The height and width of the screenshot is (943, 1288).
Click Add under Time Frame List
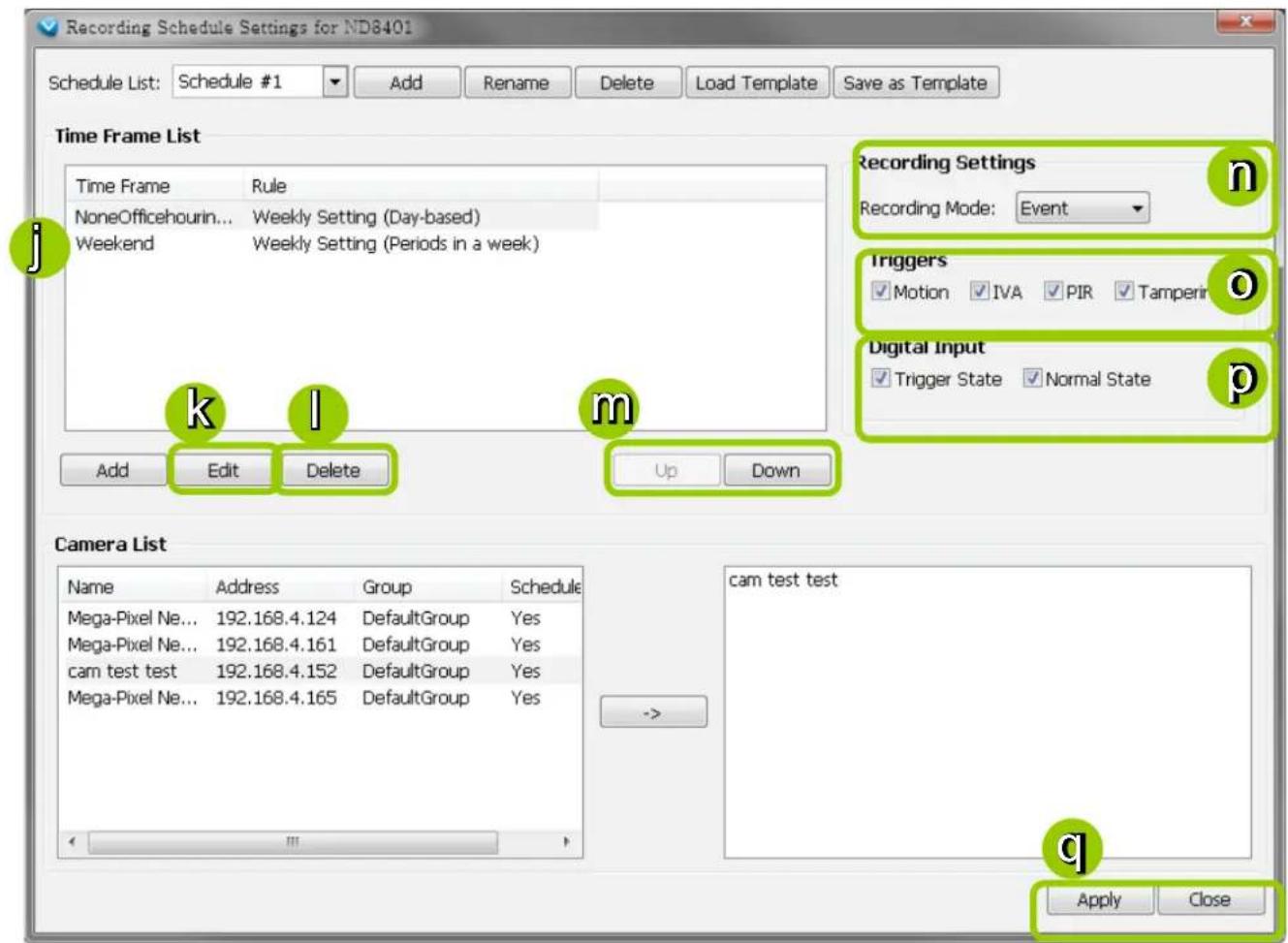(112, 470)
